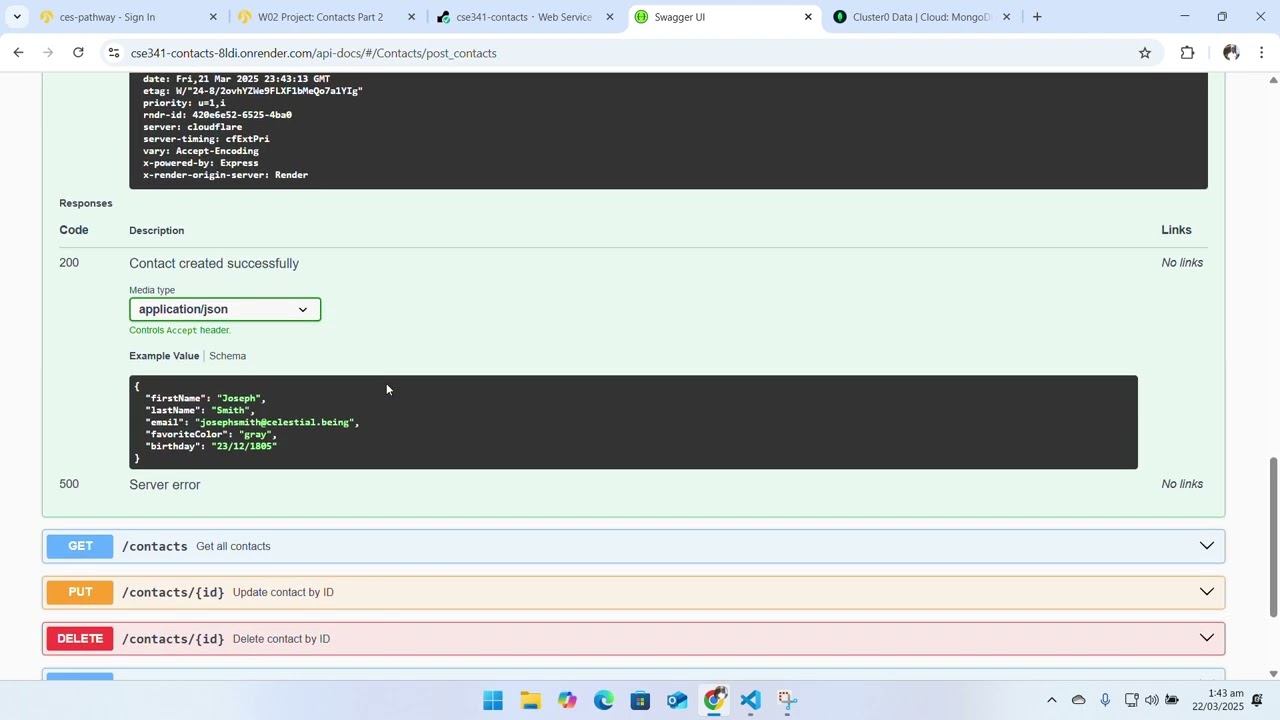Click the scrollbar up arrow
1280x720 pixels.
[1273, 79]
